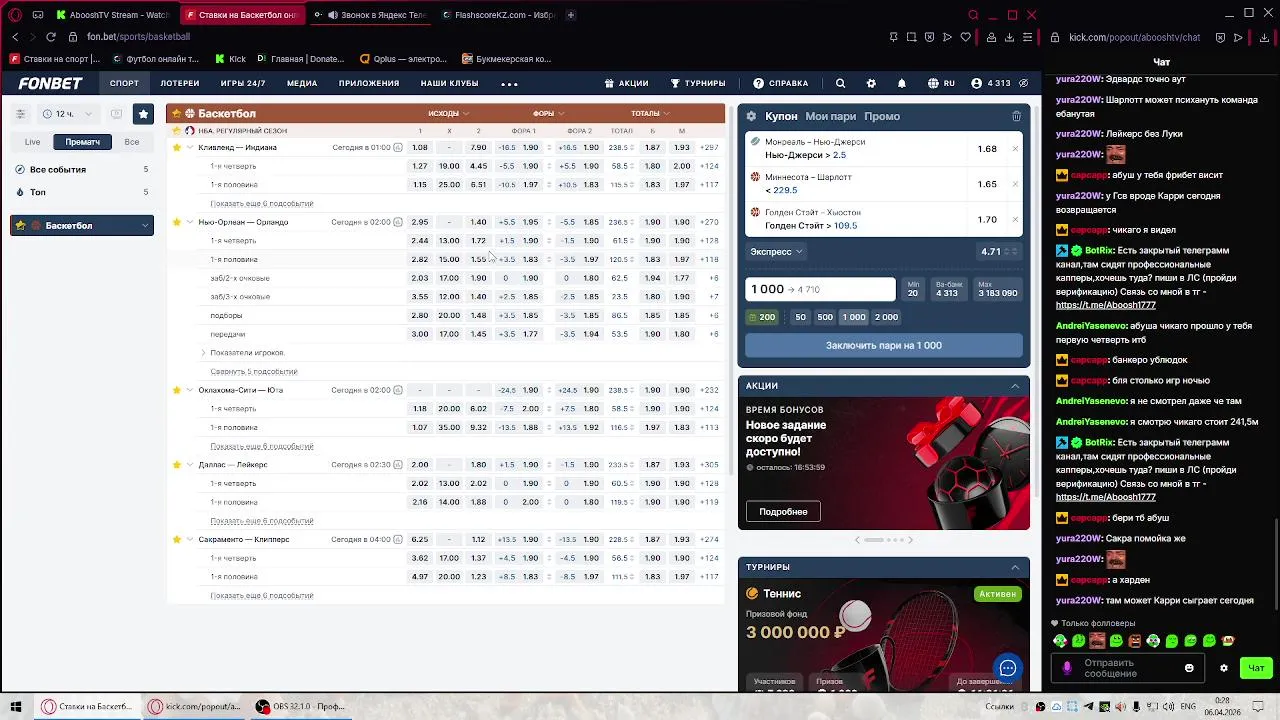
Task: Switch to the Все tab in sidebar
Action: pos(132,142)
